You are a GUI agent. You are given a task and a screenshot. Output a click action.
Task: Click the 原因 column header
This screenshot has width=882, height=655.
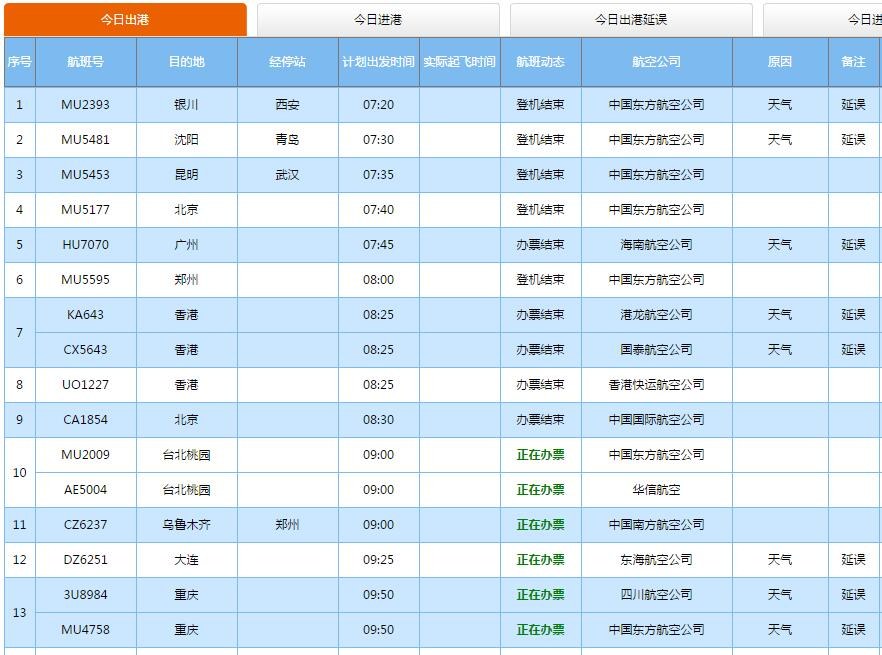coord(780,62)
